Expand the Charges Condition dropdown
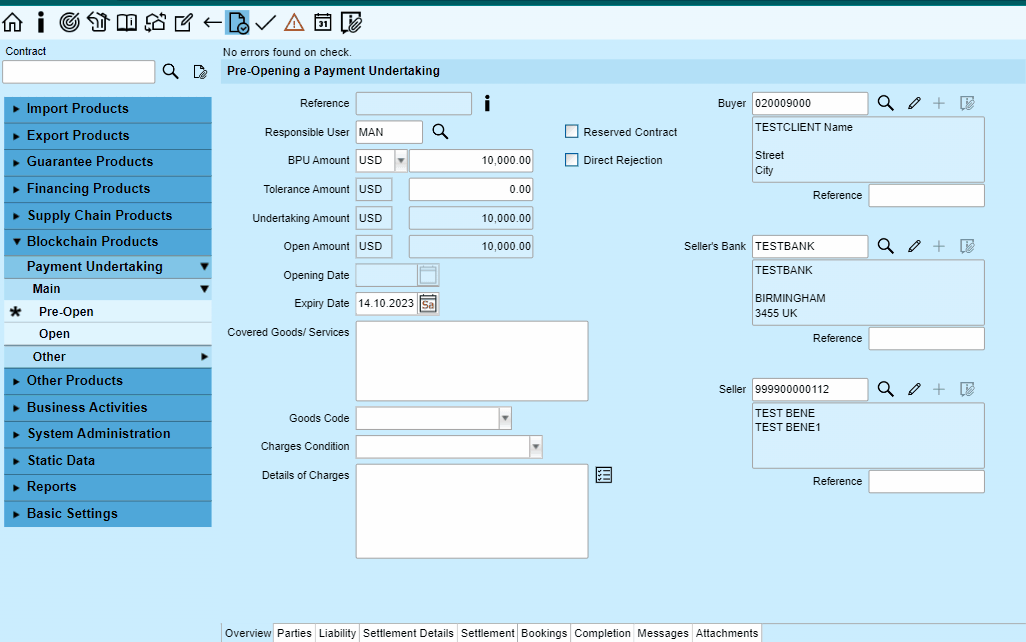 coord(536,446)
